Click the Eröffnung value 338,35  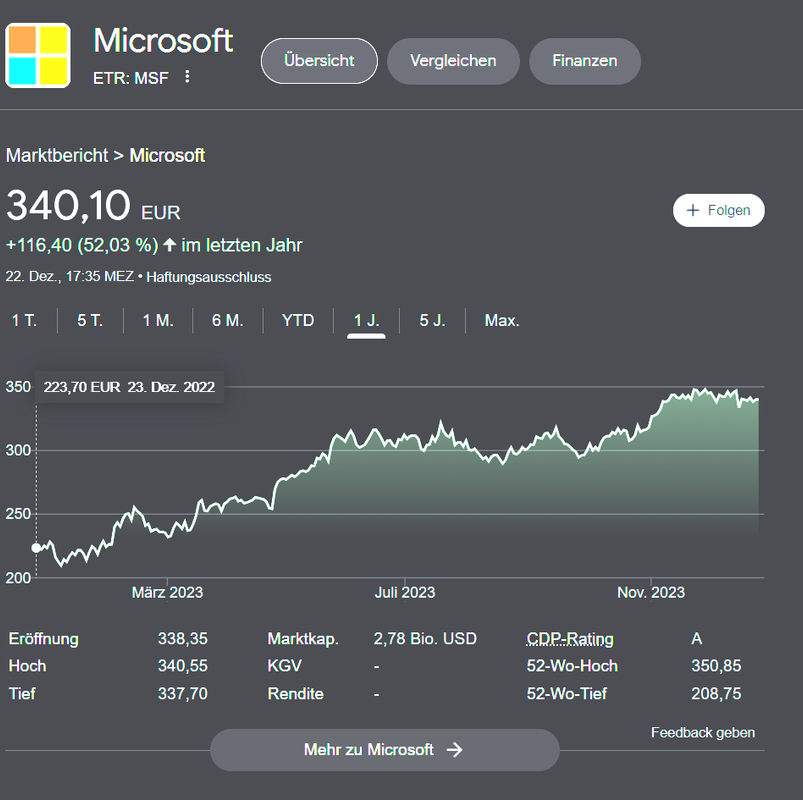tap(183, 639)
